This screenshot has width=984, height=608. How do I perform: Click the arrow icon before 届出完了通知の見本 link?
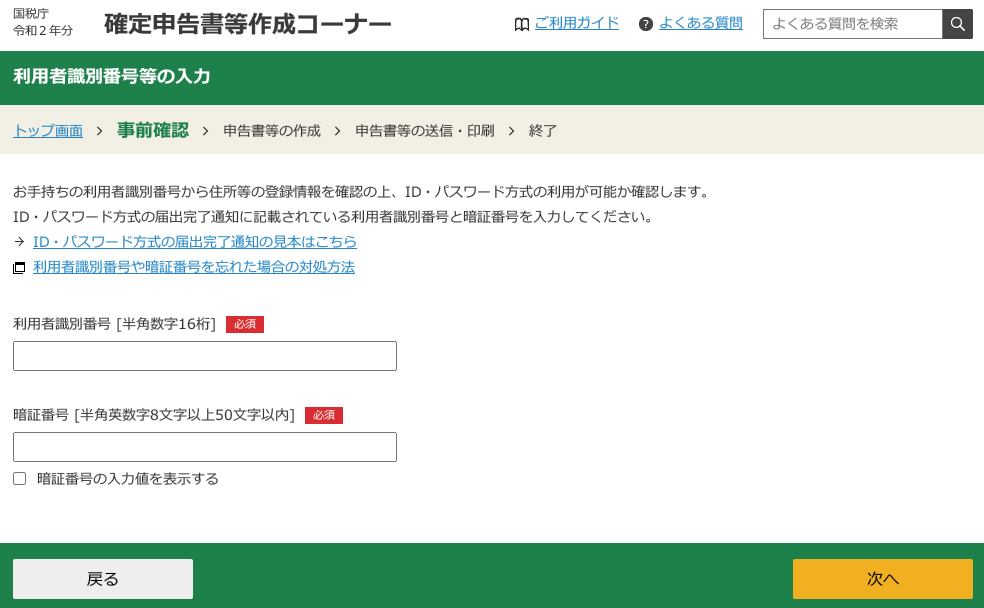click(x=19, y=242)
